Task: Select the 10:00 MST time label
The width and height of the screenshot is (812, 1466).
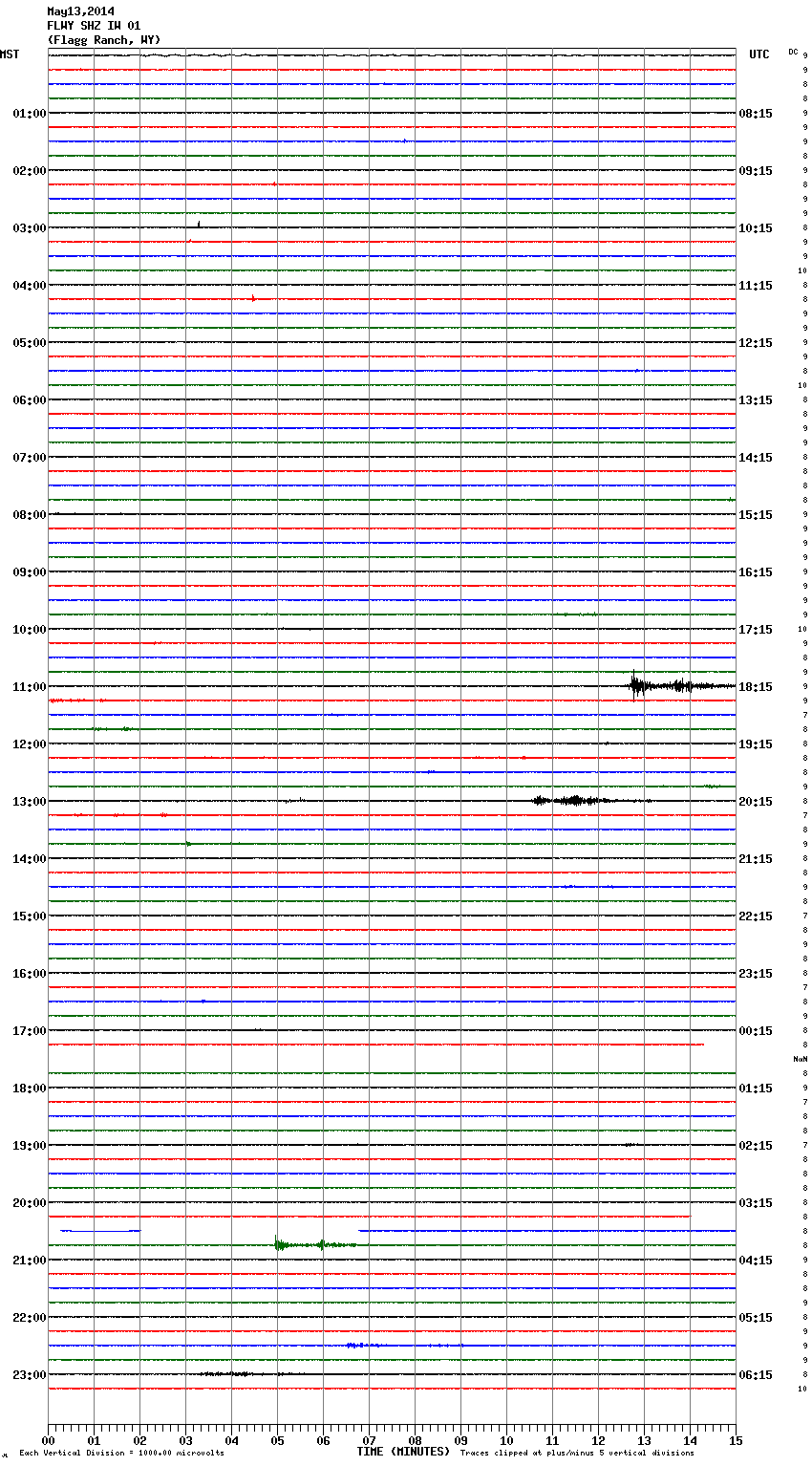Action: (30, 630)
